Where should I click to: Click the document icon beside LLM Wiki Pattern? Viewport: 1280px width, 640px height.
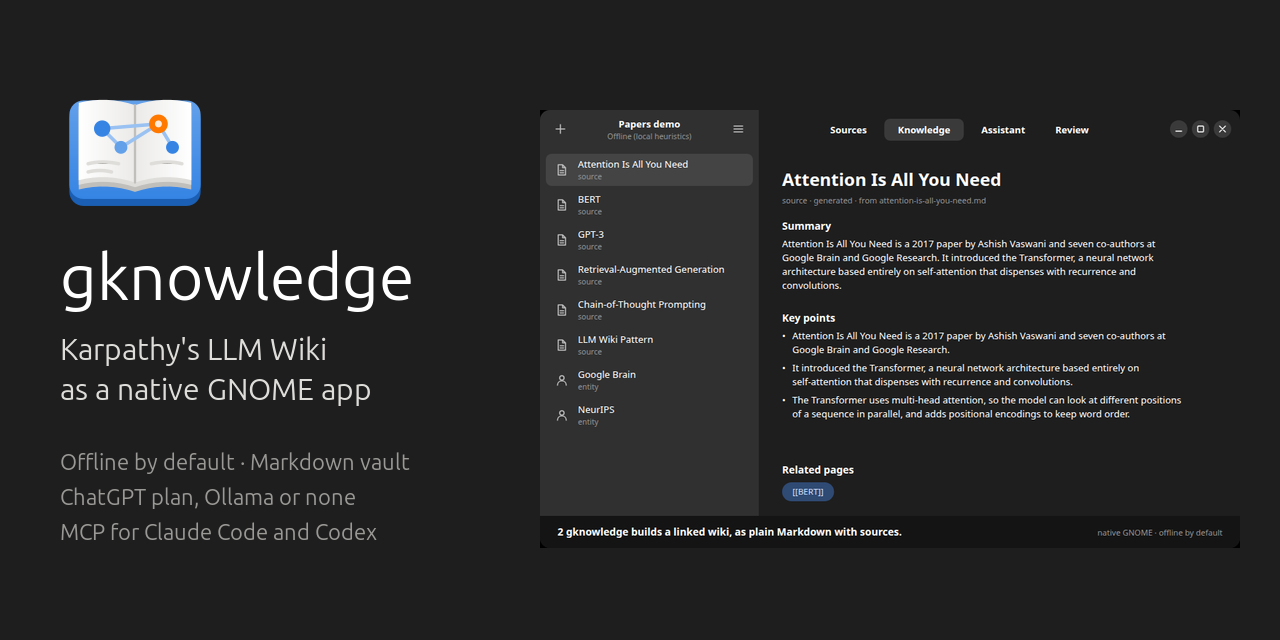point(561,345)
